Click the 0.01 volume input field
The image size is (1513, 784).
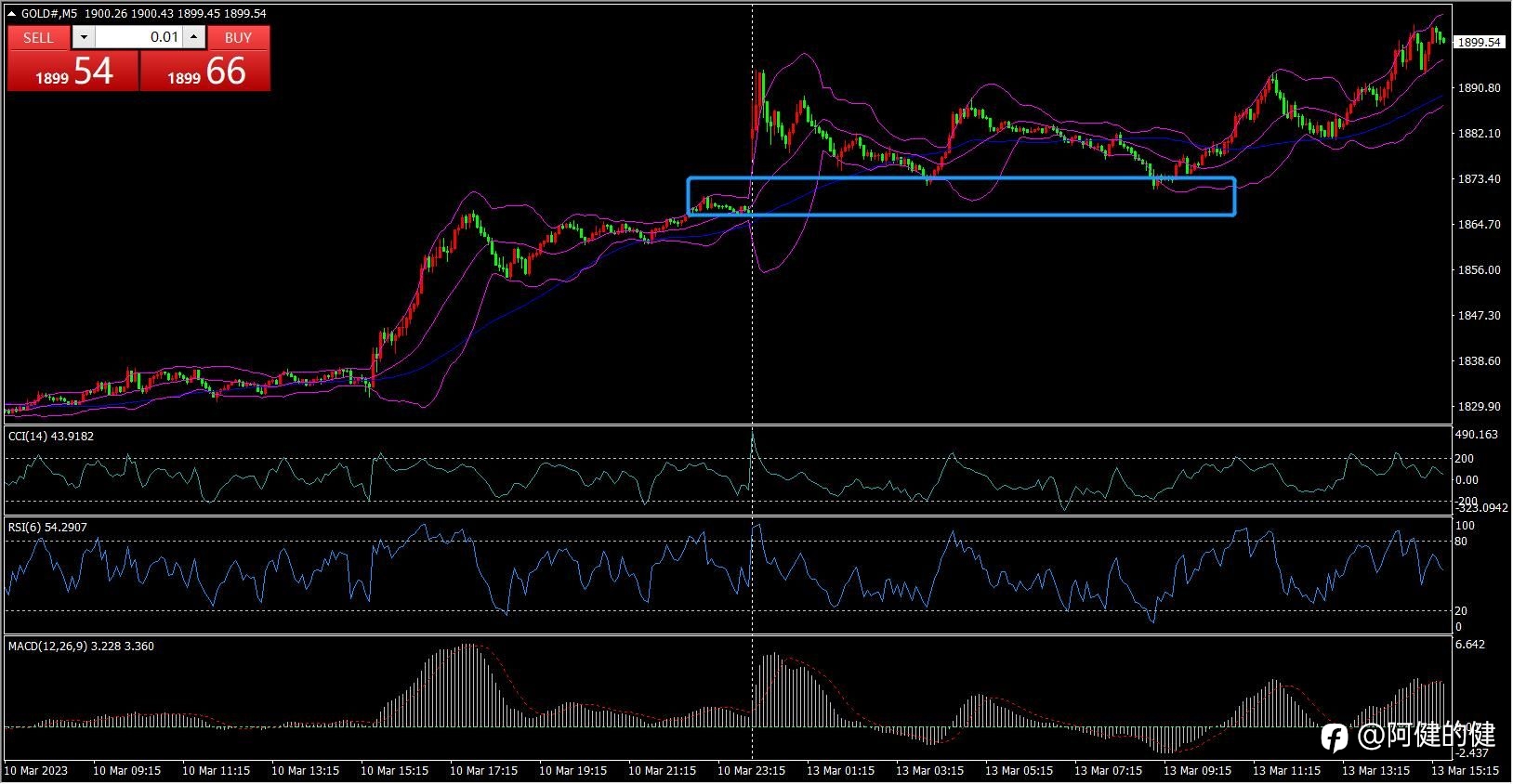(138, 37)
